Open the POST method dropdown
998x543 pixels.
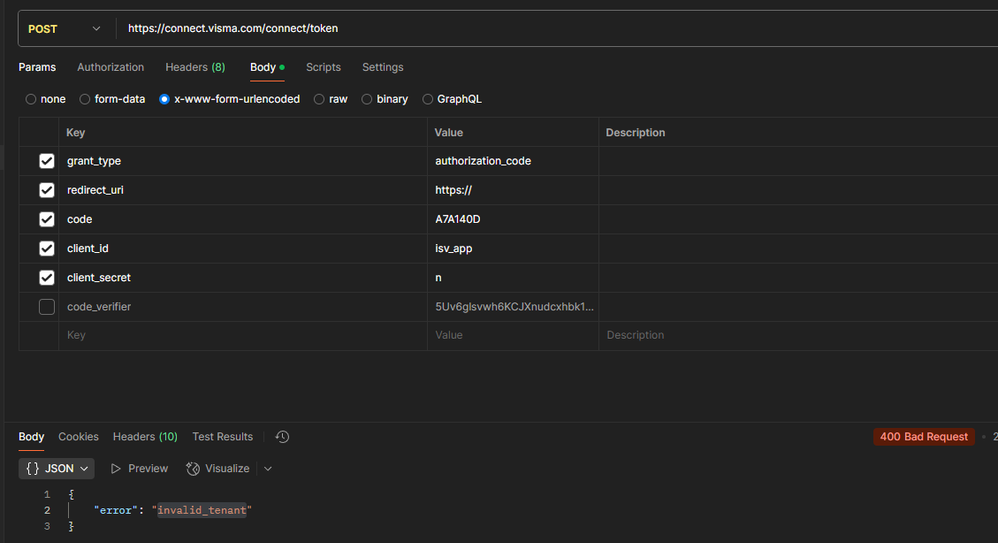tap(64, 29)
